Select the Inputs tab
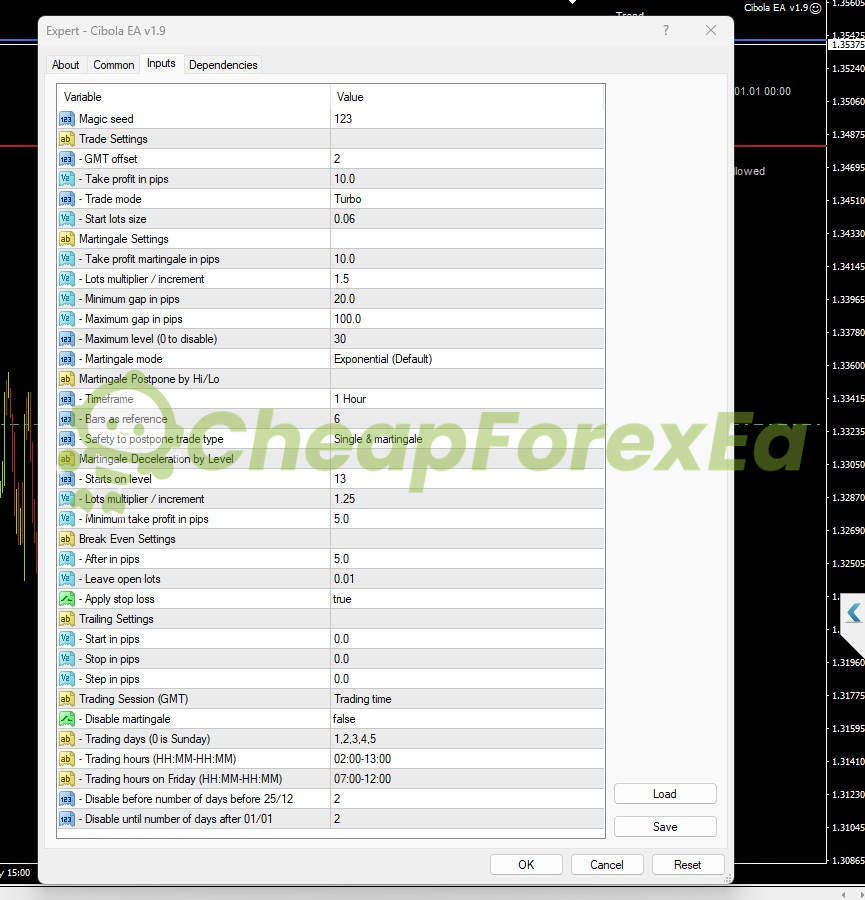 point(161,63)
